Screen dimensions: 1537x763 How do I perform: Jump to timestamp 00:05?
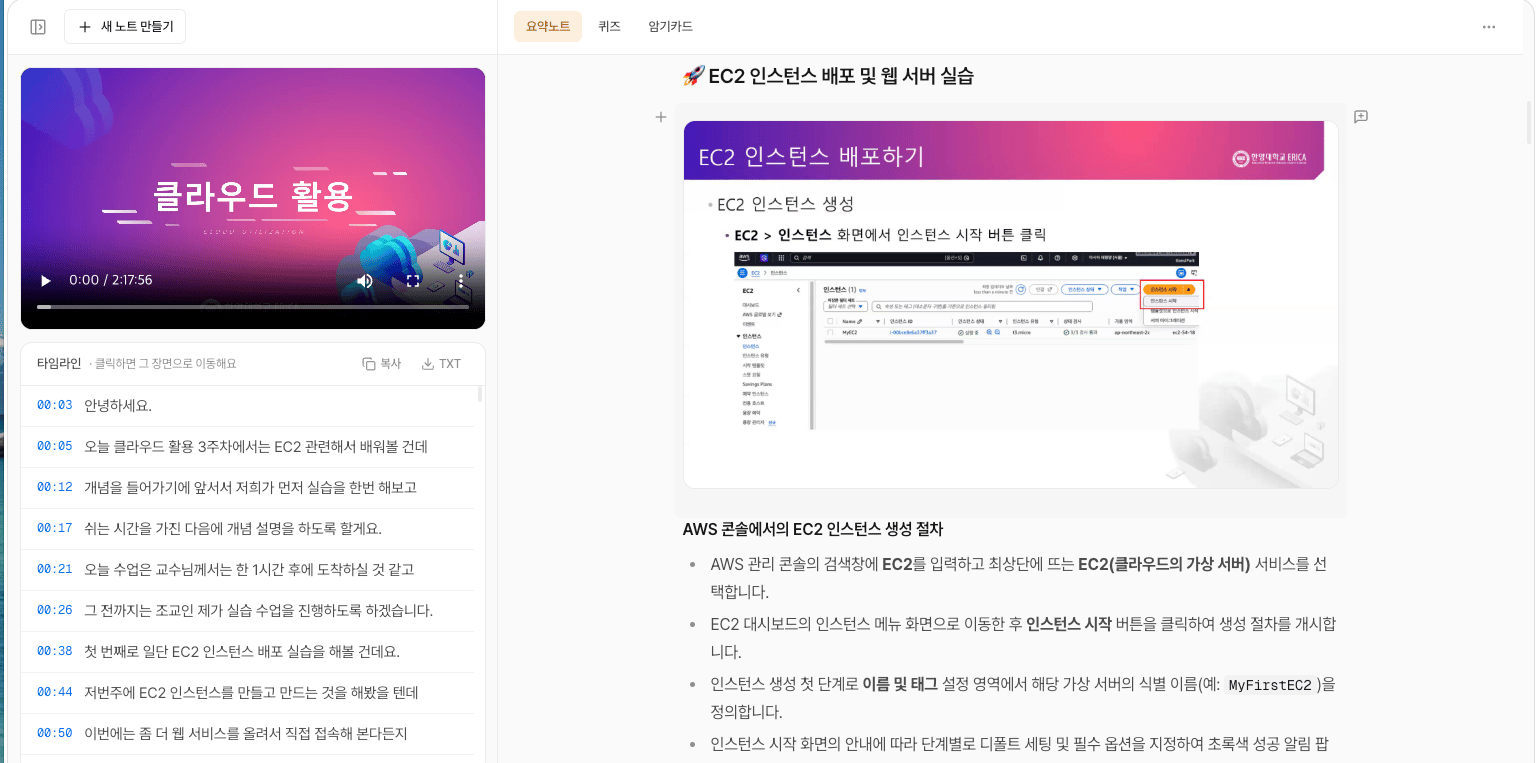coord(55,446)
